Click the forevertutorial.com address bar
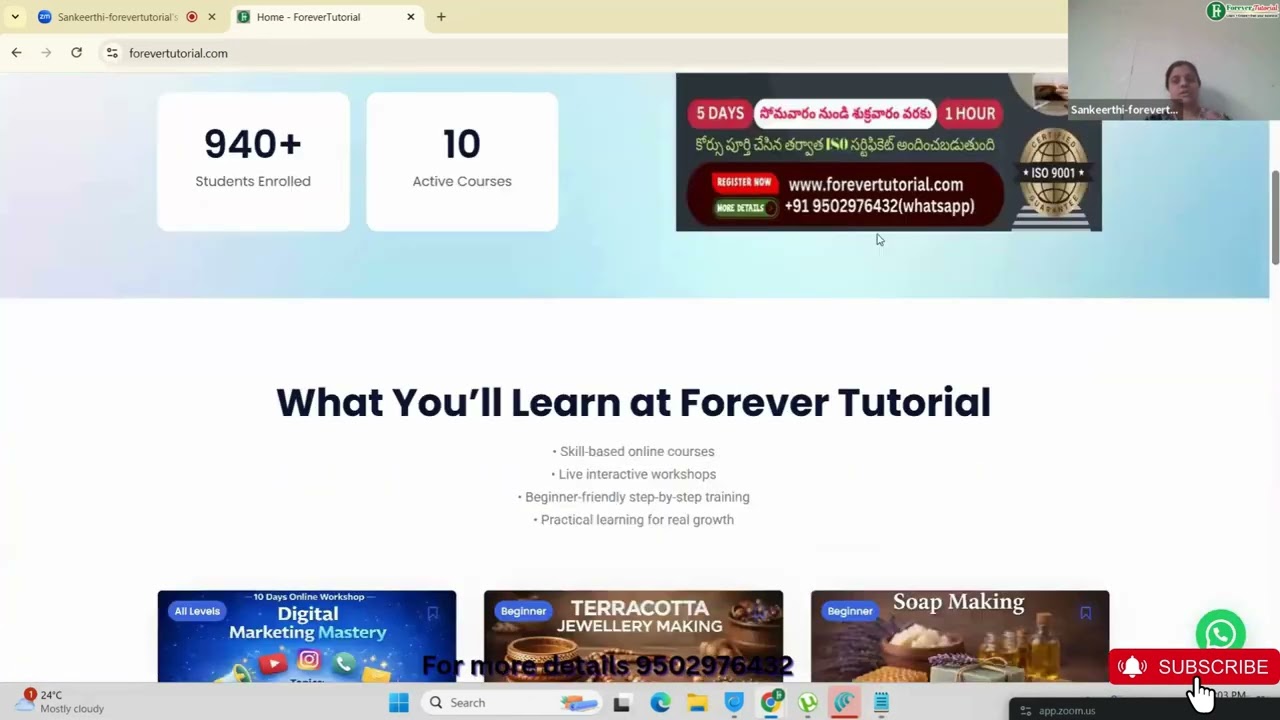 (580, 53)
